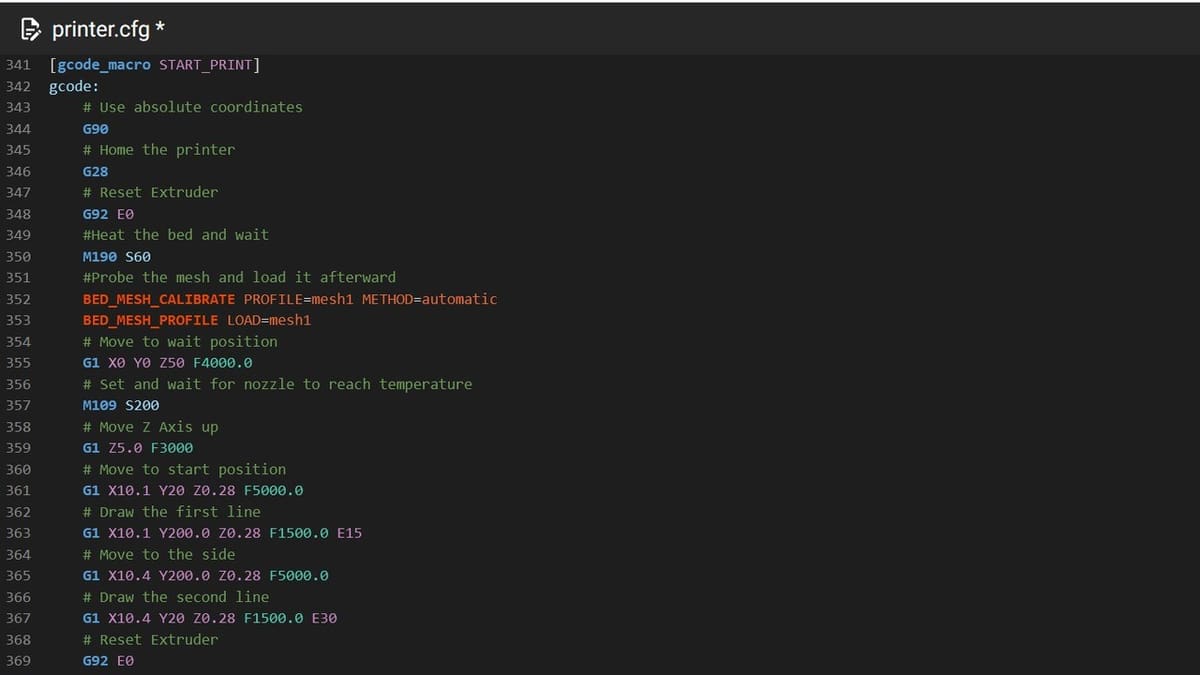Click line number 355 in the gutter
The image size is (1200, 675).
[x=18, y=363]
